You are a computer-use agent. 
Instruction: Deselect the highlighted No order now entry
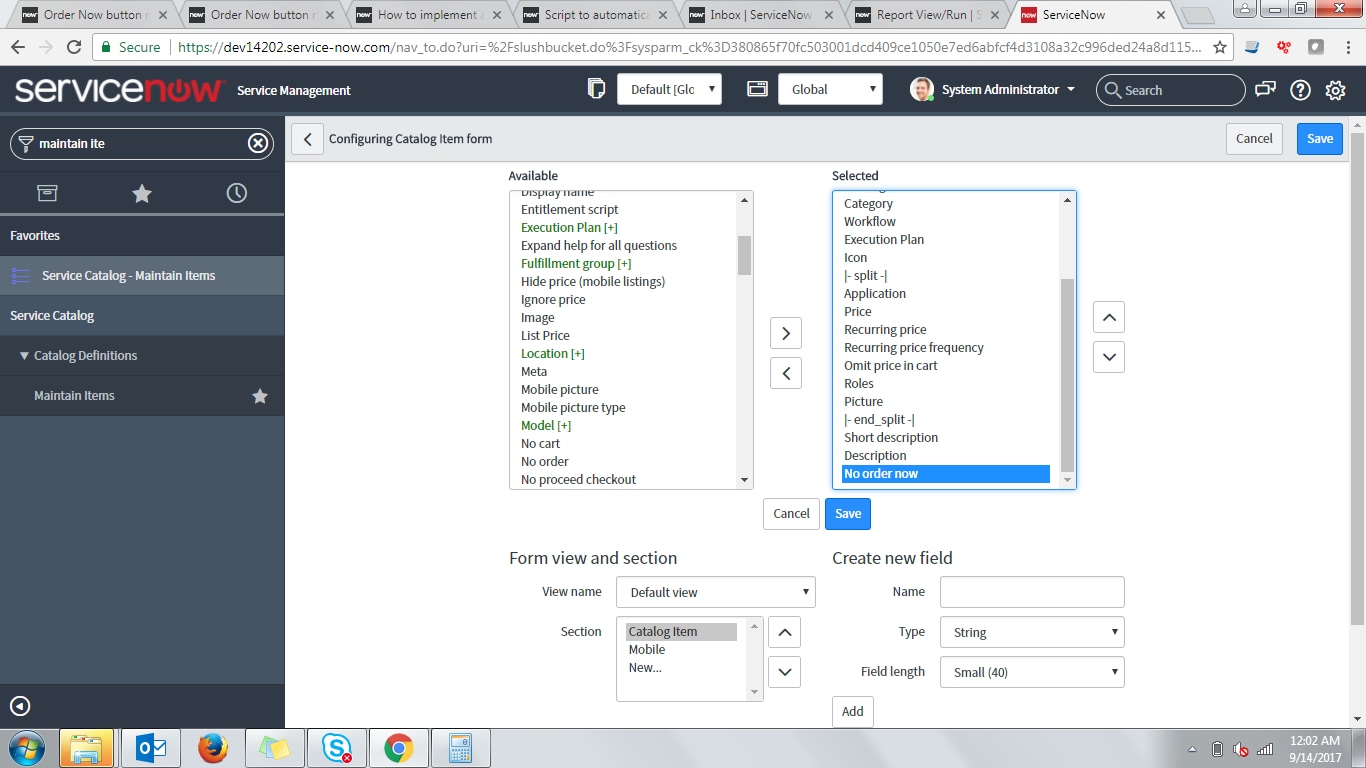[x=785, y=373]
